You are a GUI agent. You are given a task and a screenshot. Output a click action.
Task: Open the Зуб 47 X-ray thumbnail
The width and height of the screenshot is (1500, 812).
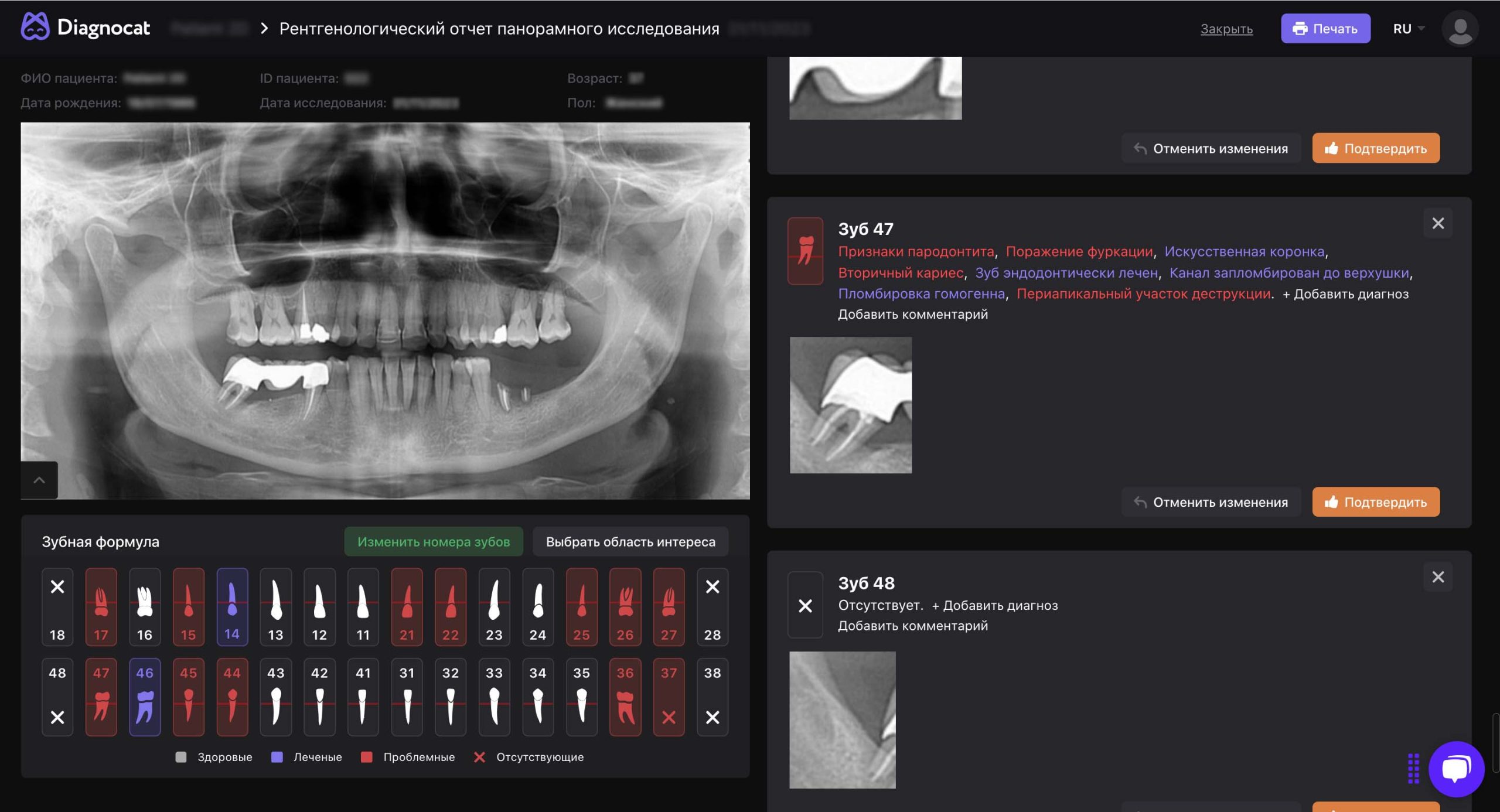tap(850, 405)
